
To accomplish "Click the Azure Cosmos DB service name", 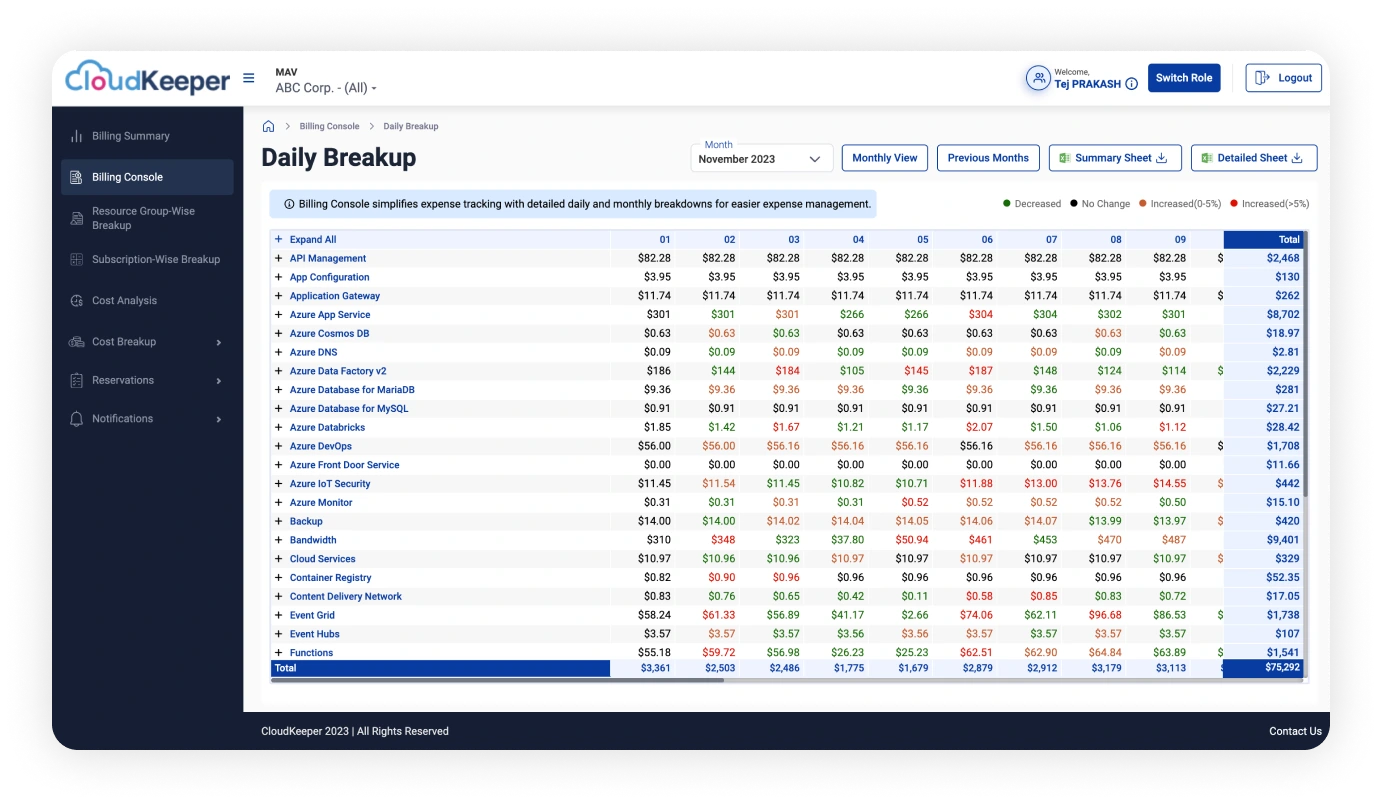I will pos(329,334).
